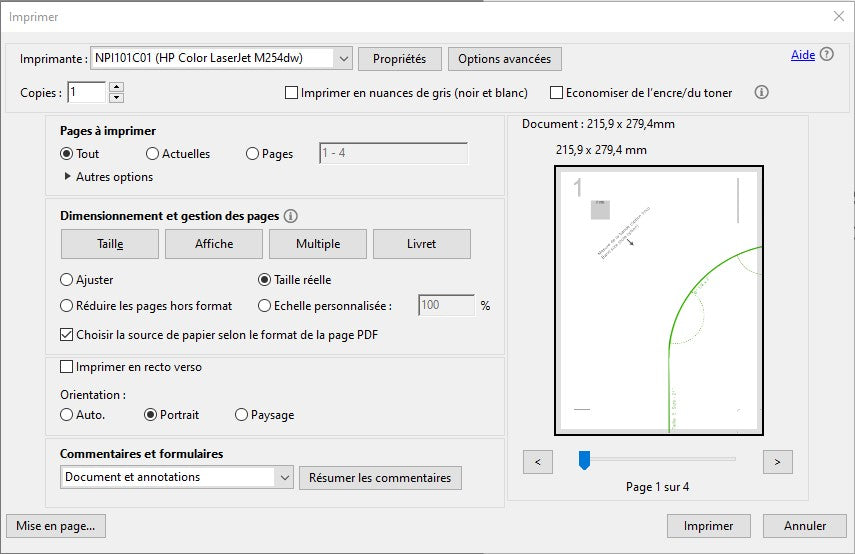Image resolution: width=855 pixels, height=554 pixels.
Task: Toggle Imprimer en recto verso checkbox
Action: [x=68, y=367]
